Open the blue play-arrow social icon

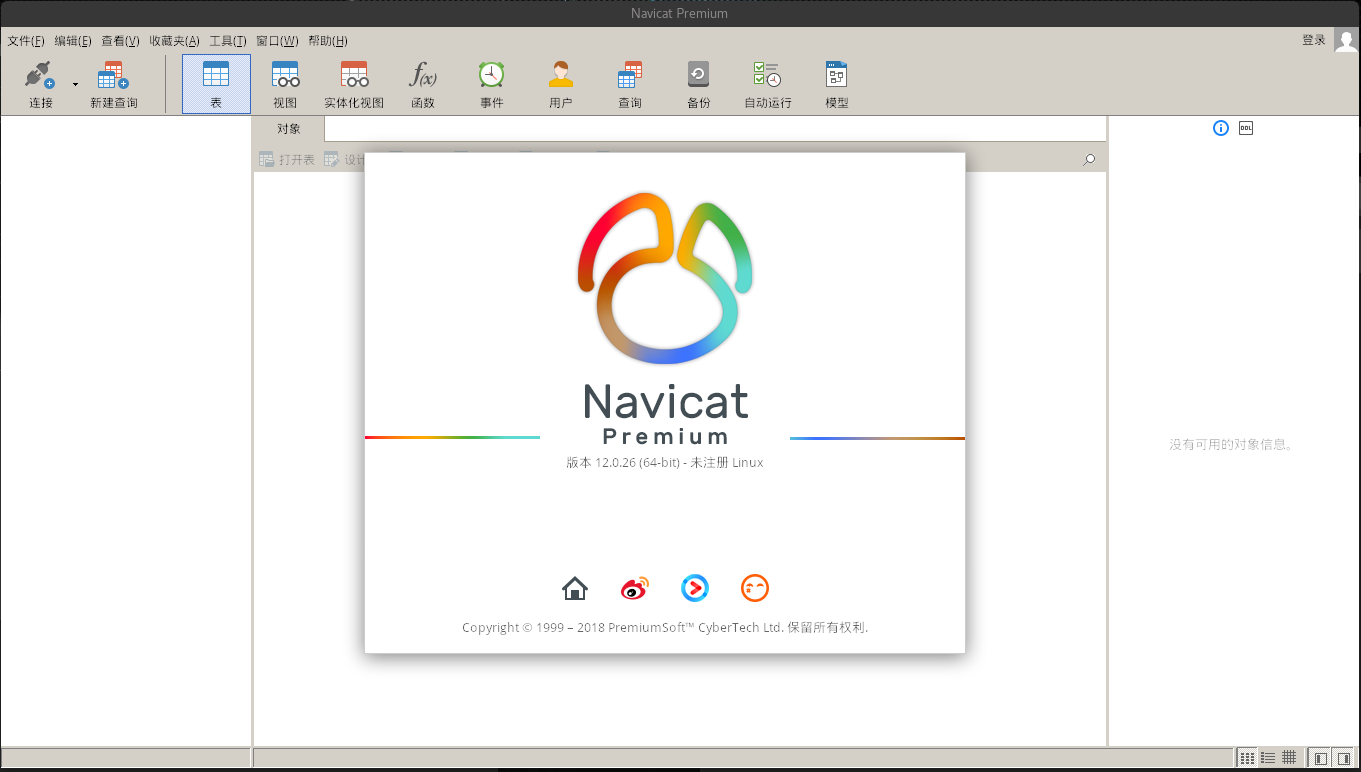coord(695,588)
